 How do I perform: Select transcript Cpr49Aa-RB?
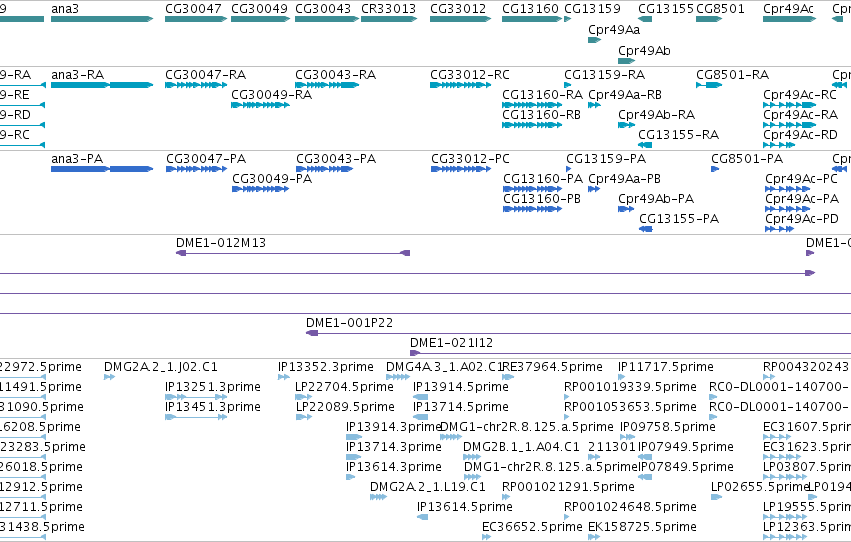coord(594,105)
